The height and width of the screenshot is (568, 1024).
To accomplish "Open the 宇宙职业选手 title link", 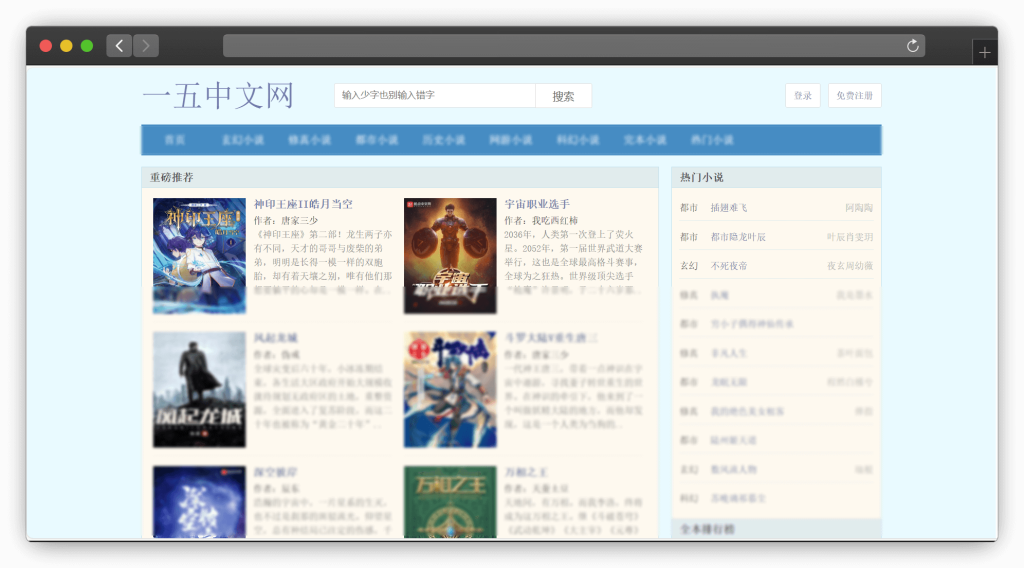I will coord(537,204).
